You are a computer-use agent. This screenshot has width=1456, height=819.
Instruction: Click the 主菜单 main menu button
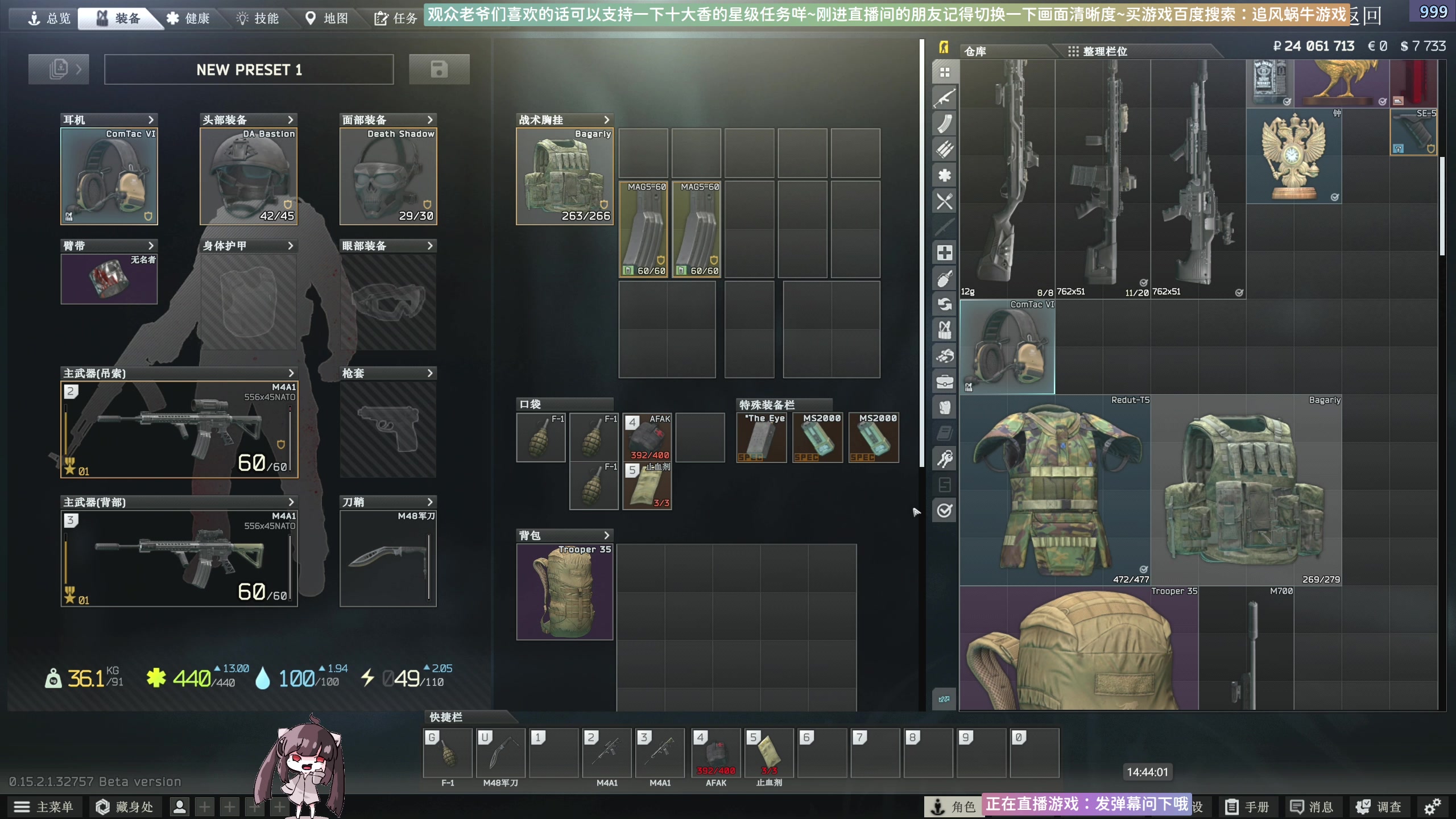tap(44, 806)
